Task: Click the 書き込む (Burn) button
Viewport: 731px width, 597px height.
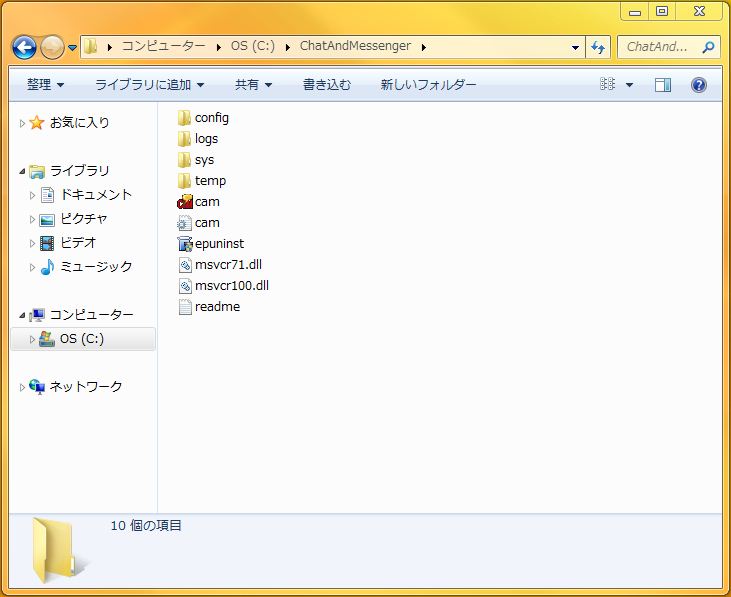Action: click(x=327, y=85)
